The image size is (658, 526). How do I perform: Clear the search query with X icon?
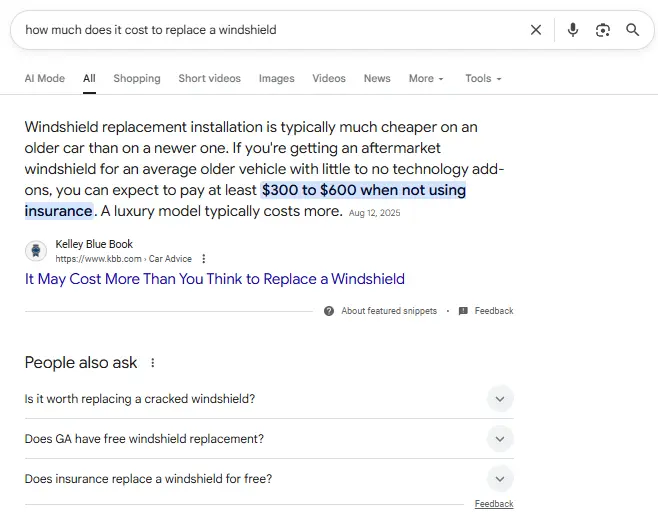coord(536,30)
